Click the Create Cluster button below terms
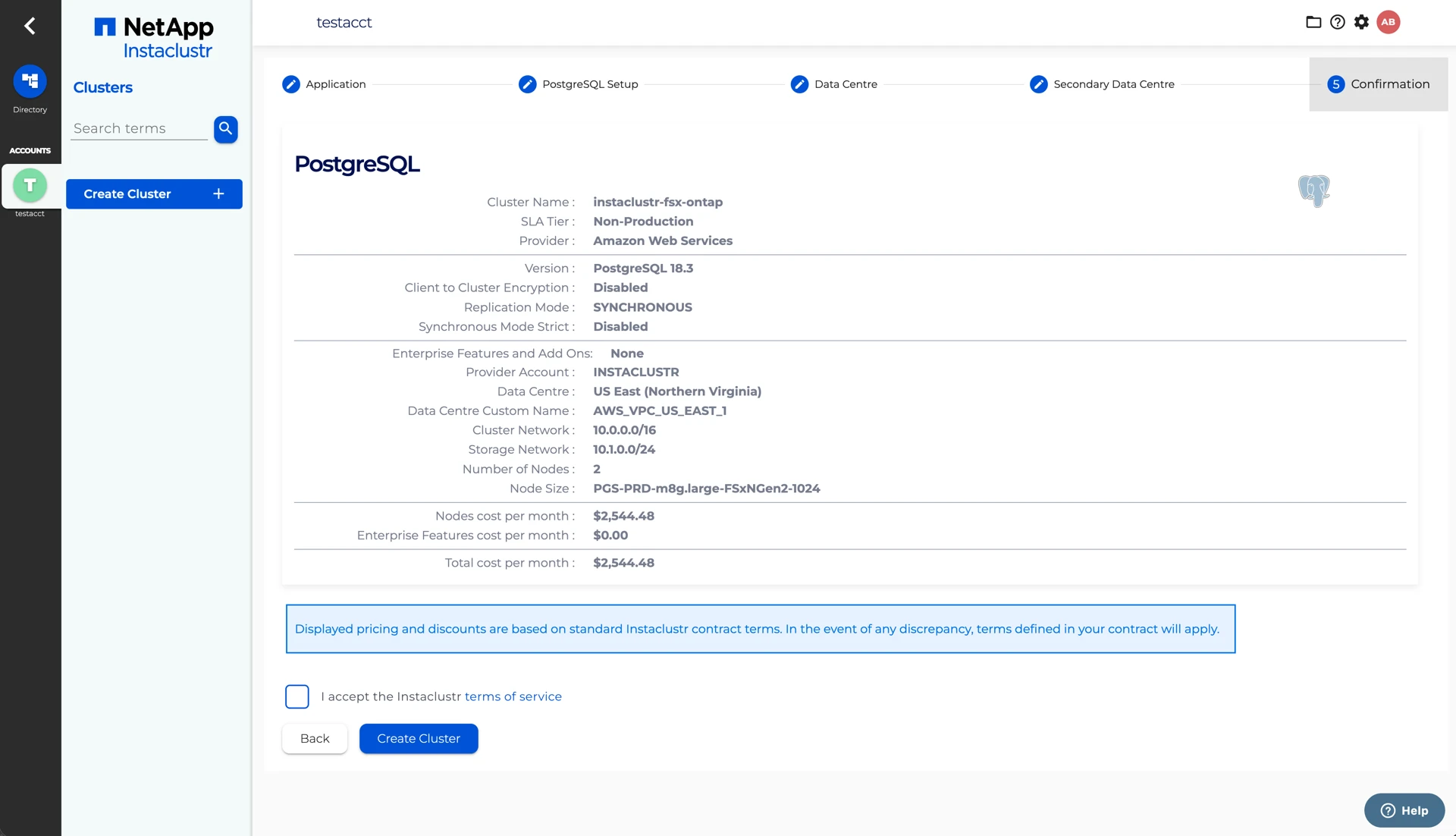The image size is (1456, 836). click(419, 739)
